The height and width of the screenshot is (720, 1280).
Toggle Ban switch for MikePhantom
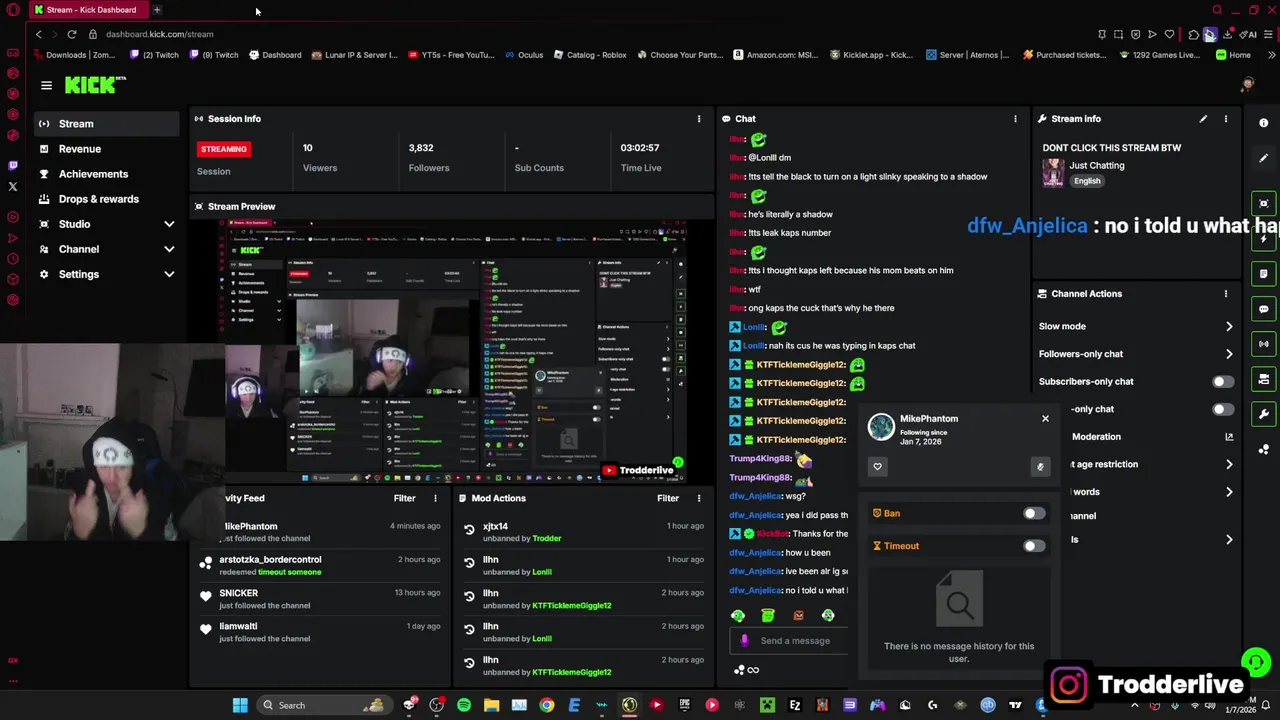[1034, 514]
